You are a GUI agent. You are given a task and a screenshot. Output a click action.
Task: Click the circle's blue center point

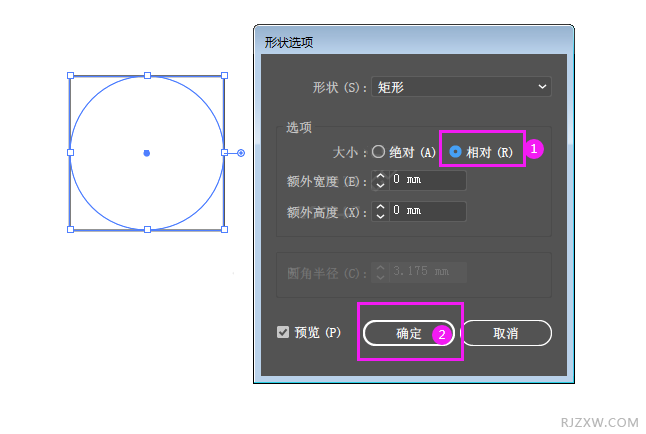coord(147,152)
